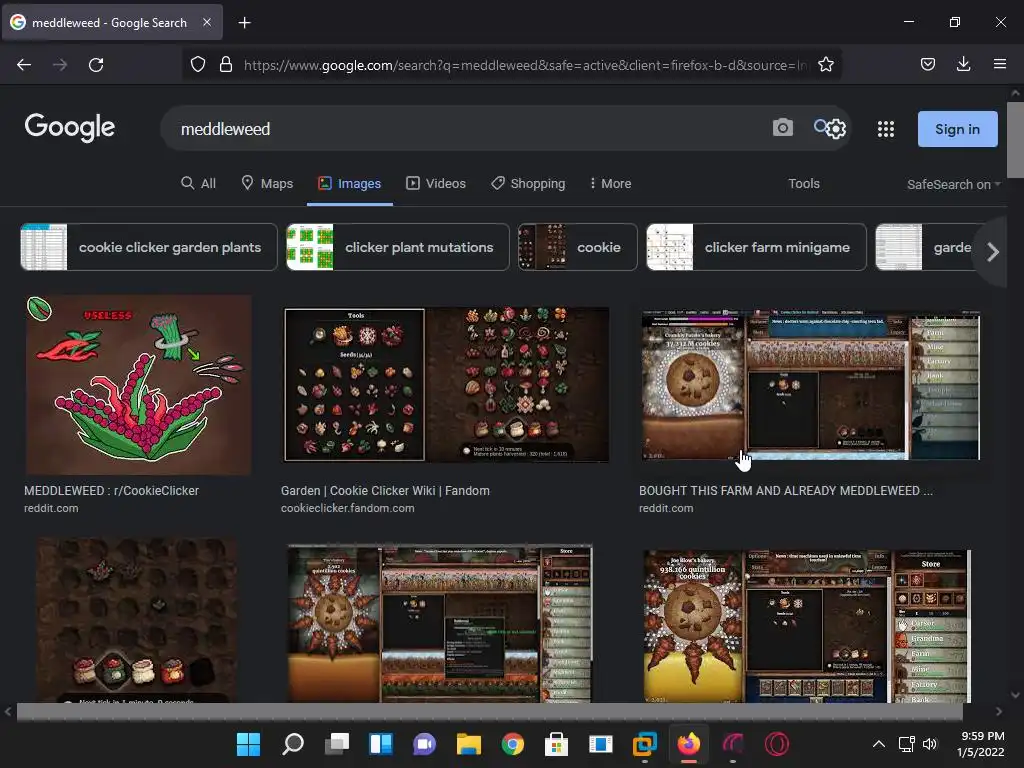Expand the More search categories menu
The height and width of the screenshot is (768, 1024).
click(x=610, y=184)
